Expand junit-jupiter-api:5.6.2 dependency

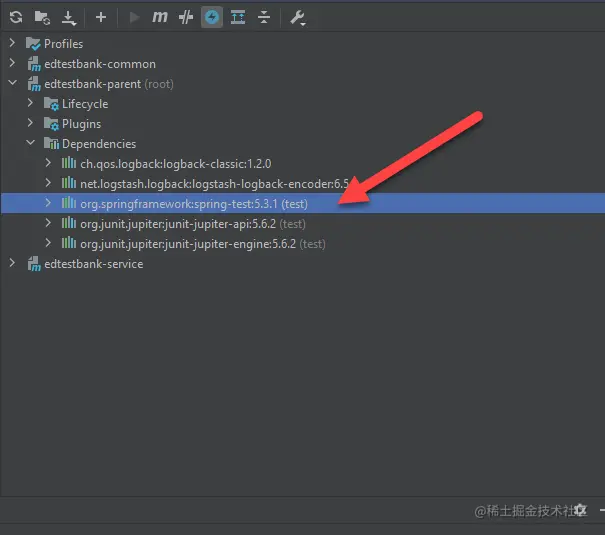[48, 223]
